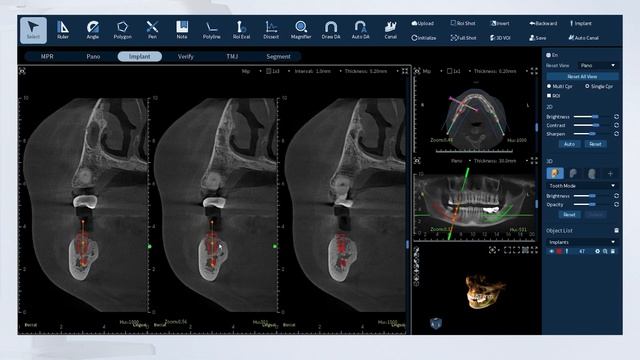Open the Implant tab
This screenshot has height=360, width=640.
(x=140, y=56)
